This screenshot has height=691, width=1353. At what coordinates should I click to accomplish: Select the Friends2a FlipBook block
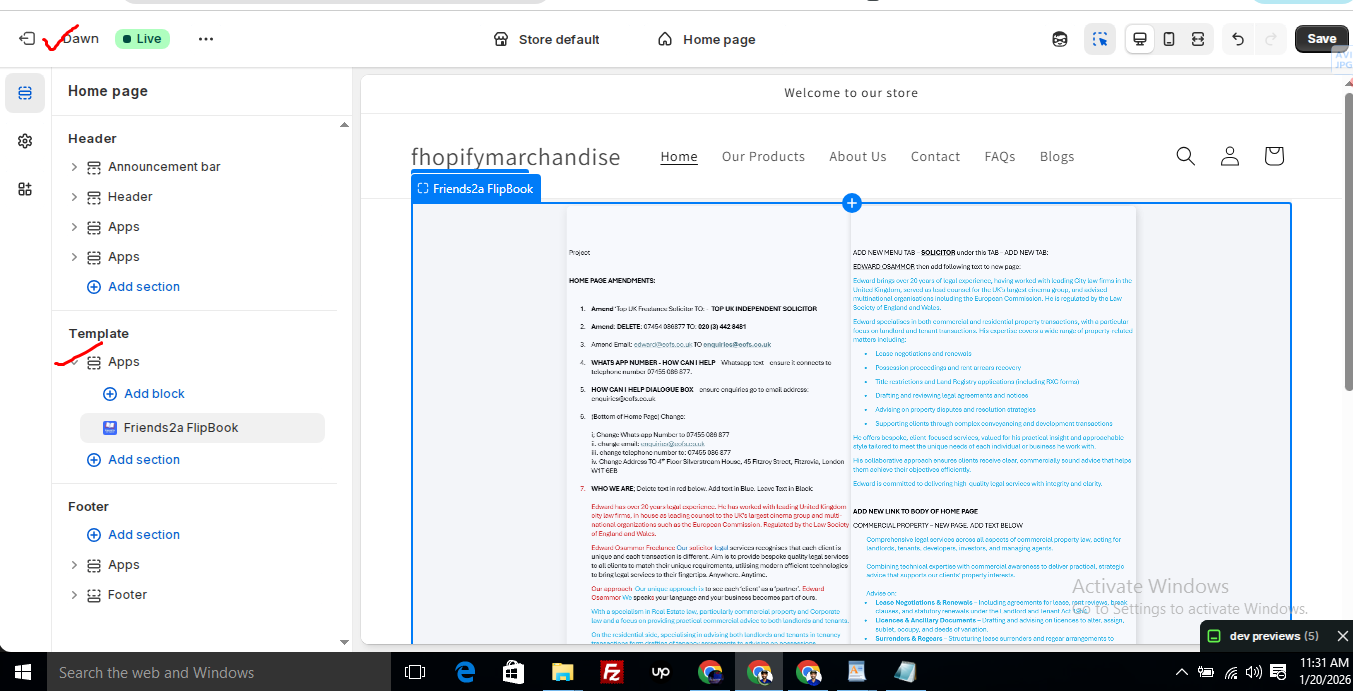(181, 428)
